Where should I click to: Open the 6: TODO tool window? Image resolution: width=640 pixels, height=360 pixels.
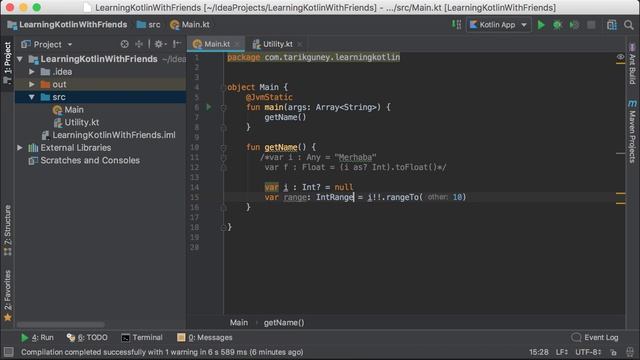[87, 338]
